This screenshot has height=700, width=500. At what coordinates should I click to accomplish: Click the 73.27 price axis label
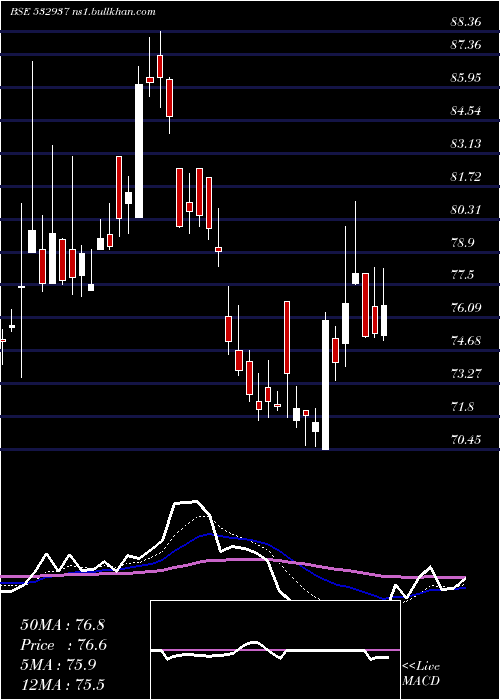(x=466, y=373)
